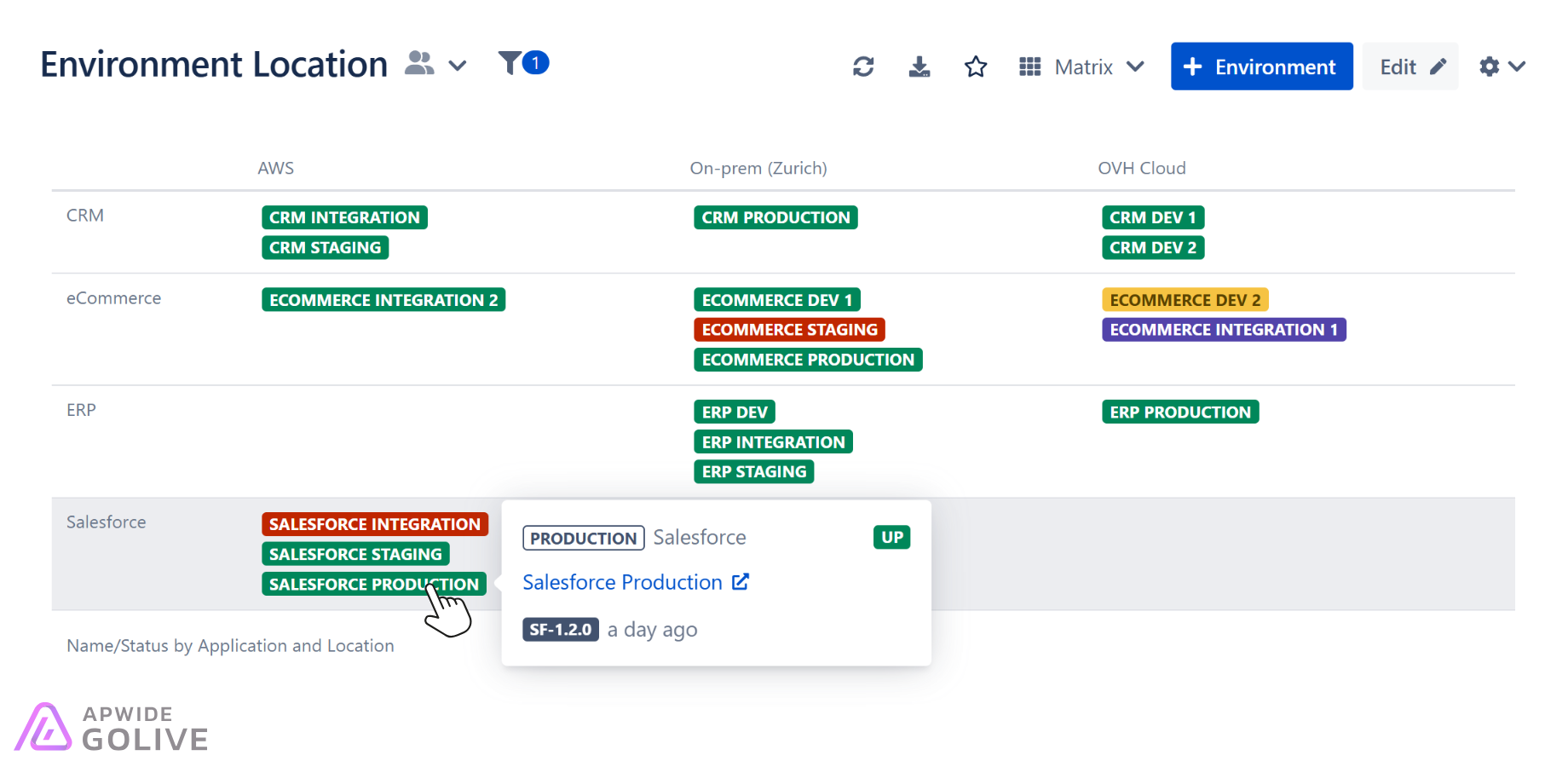Expand the Matrix view dropdown chevron
Image resolution: width=1568 pixels, height=767 pixels.
point(1135,66)
